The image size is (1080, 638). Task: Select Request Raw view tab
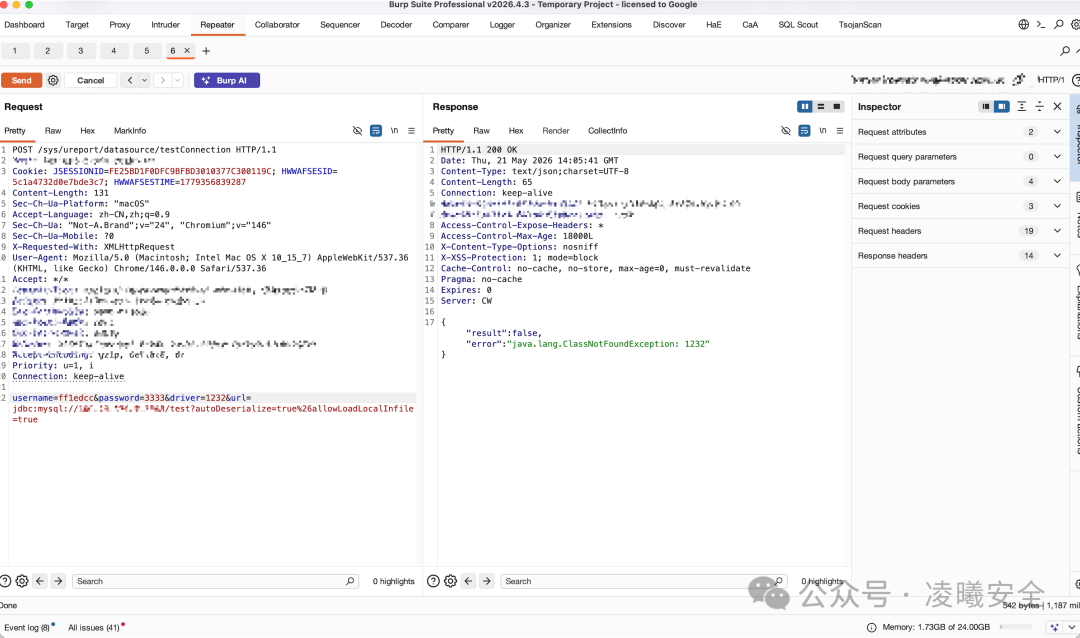point(53,130)
